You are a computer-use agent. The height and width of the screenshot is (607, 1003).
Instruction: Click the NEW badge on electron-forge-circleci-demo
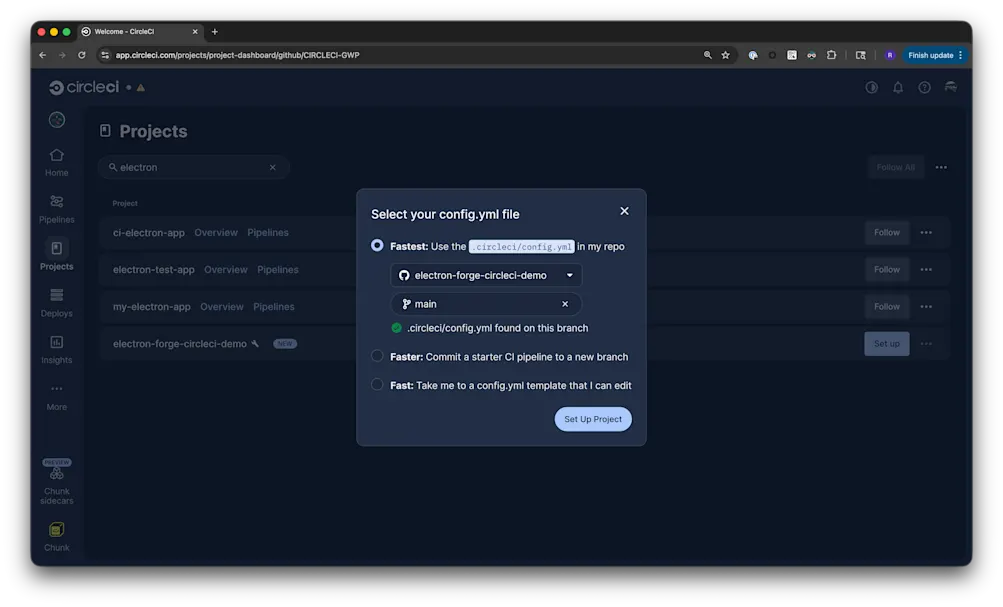coord(285,344)
